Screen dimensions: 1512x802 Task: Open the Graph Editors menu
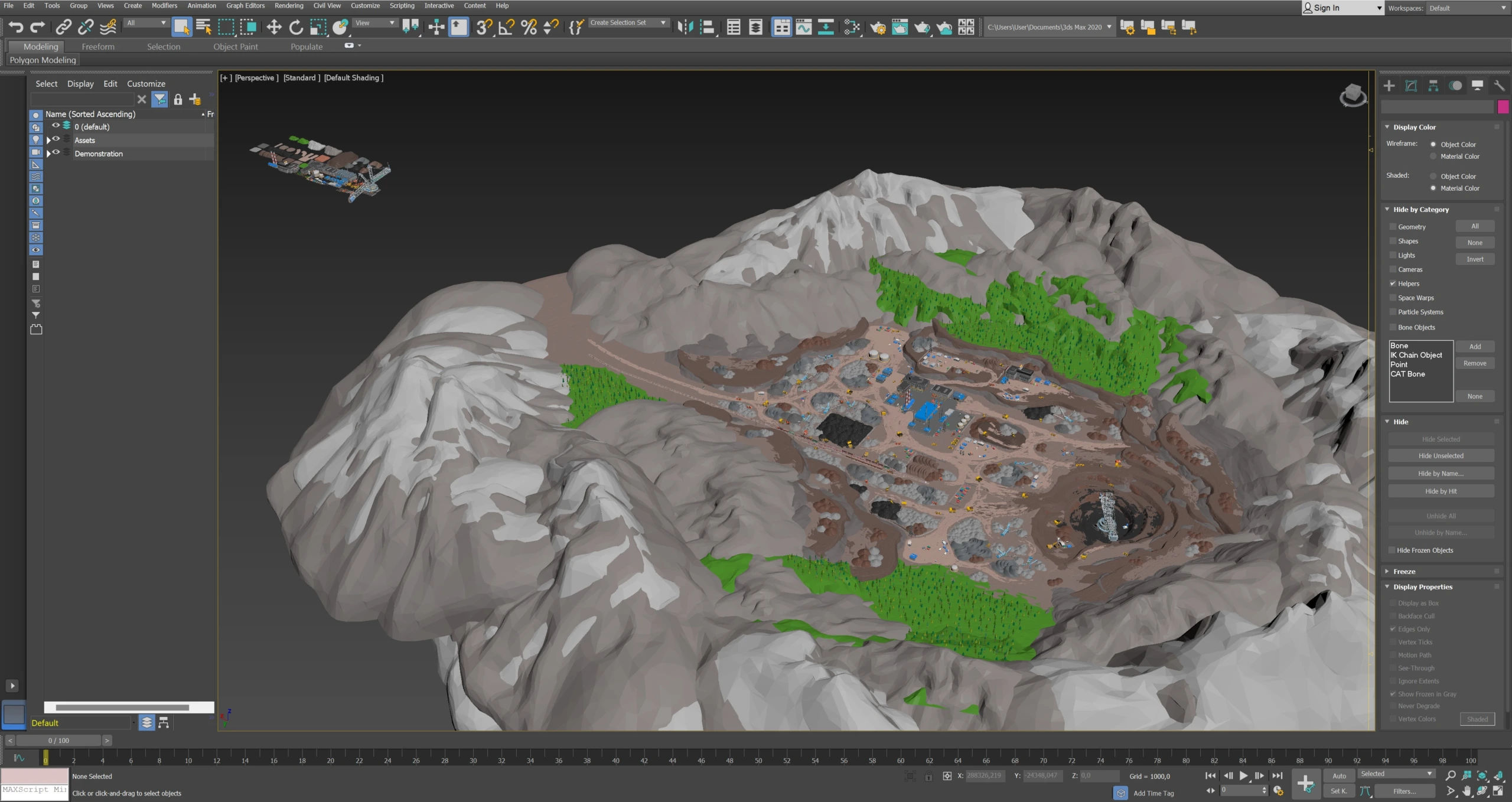(x=245, y=6)
